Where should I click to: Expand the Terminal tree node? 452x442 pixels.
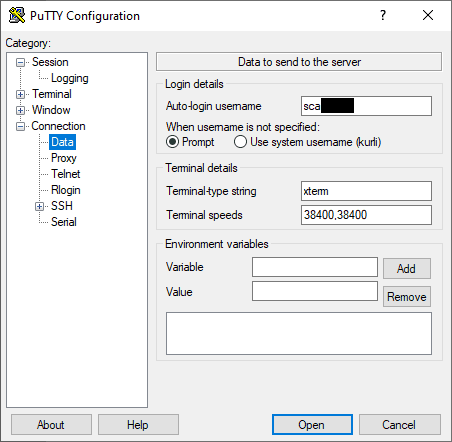[20, 94]
